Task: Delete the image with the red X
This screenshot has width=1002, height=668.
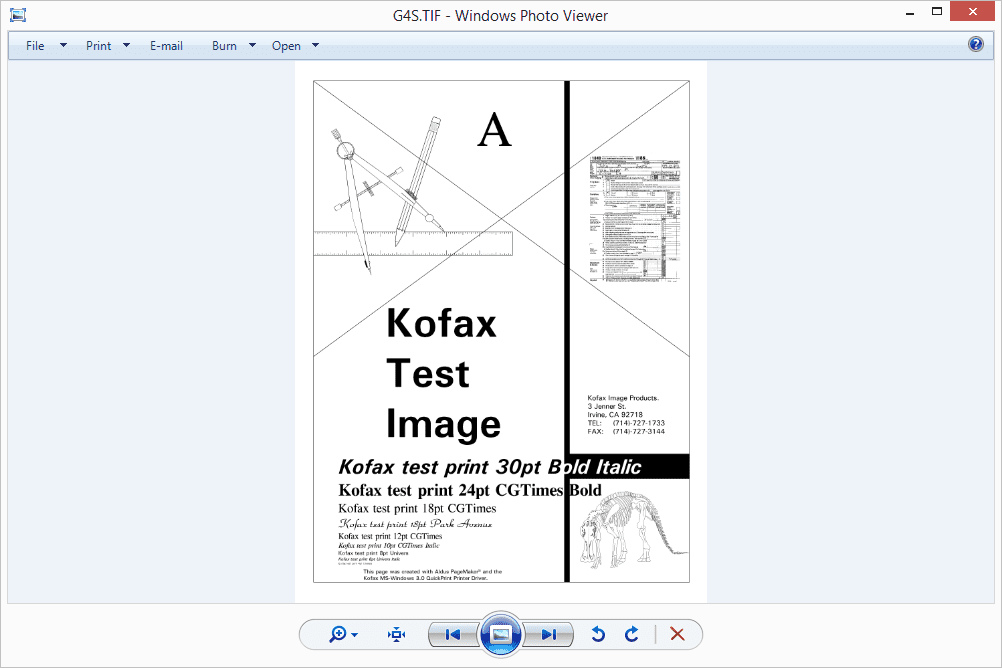Action: (677, 634)
